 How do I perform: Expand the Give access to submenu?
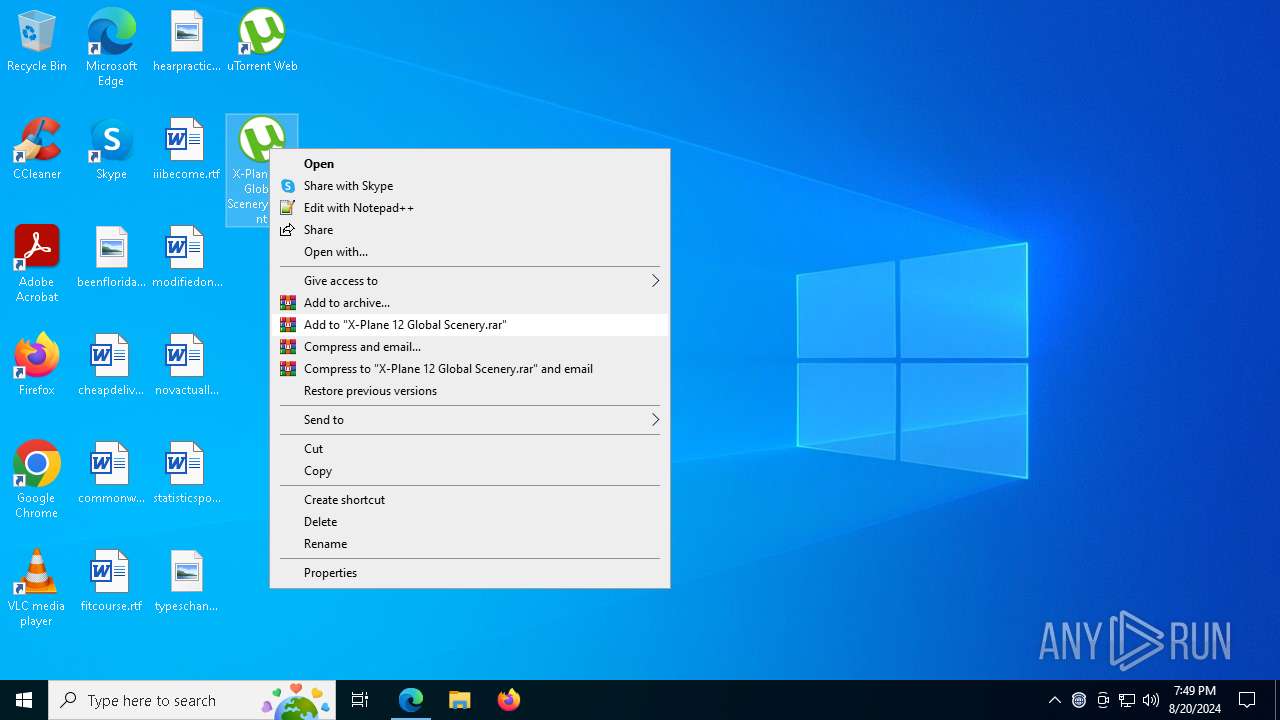(470, 281)
